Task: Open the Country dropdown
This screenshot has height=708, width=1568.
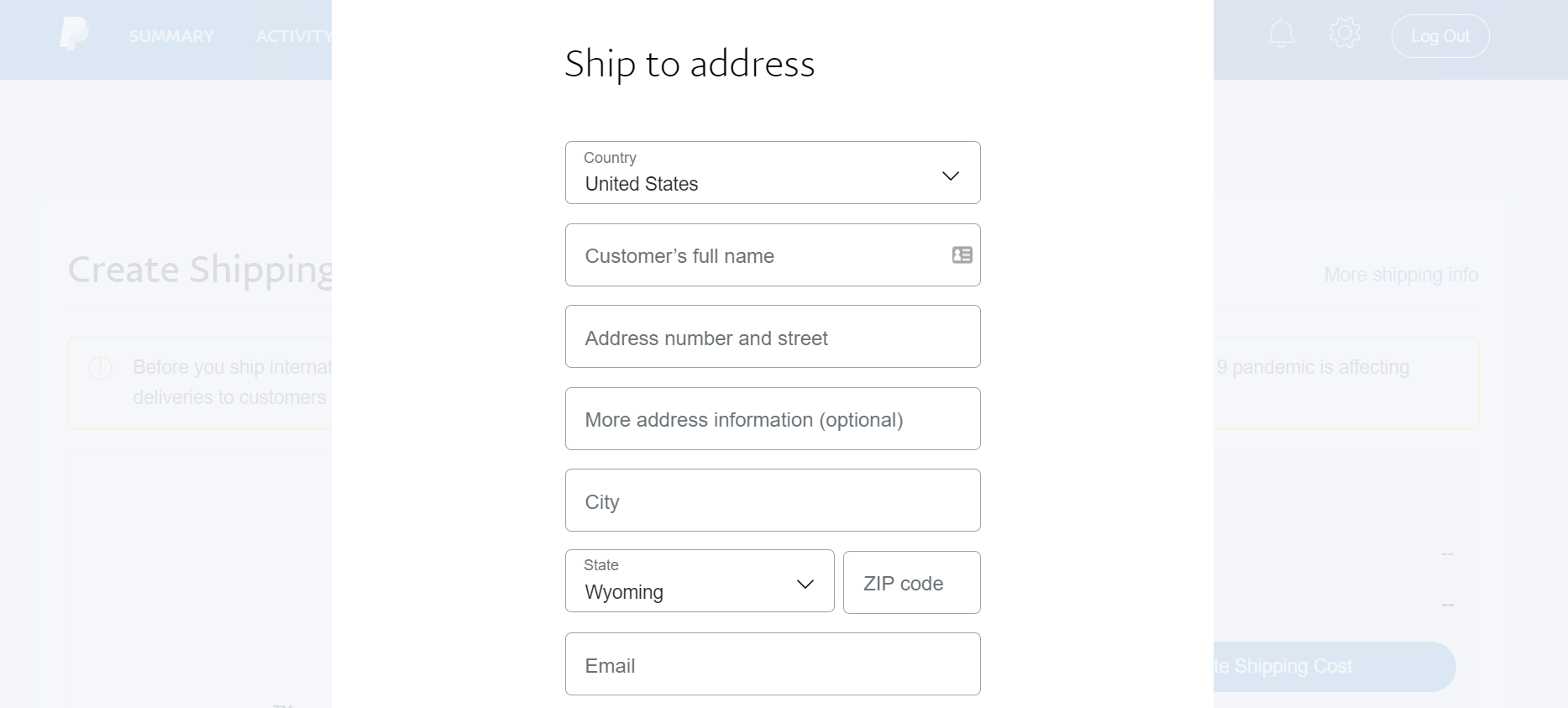Action: point(773,172)
